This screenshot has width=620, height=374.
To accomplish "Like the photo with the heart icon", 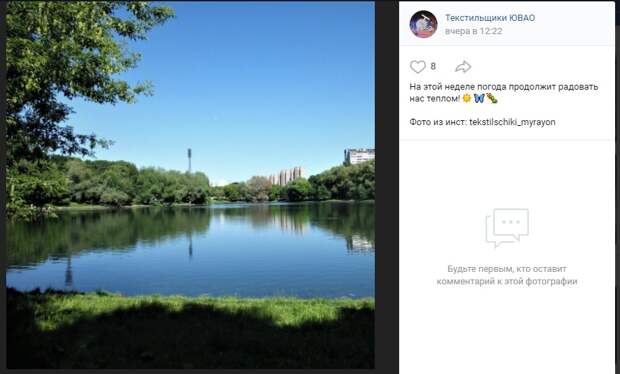I will (x=418, y=67).
